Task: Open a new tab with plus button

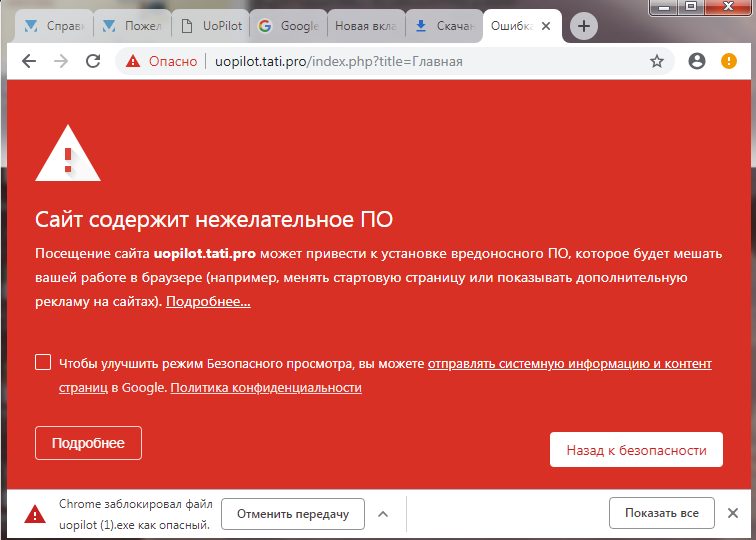Action: [585, 26]
